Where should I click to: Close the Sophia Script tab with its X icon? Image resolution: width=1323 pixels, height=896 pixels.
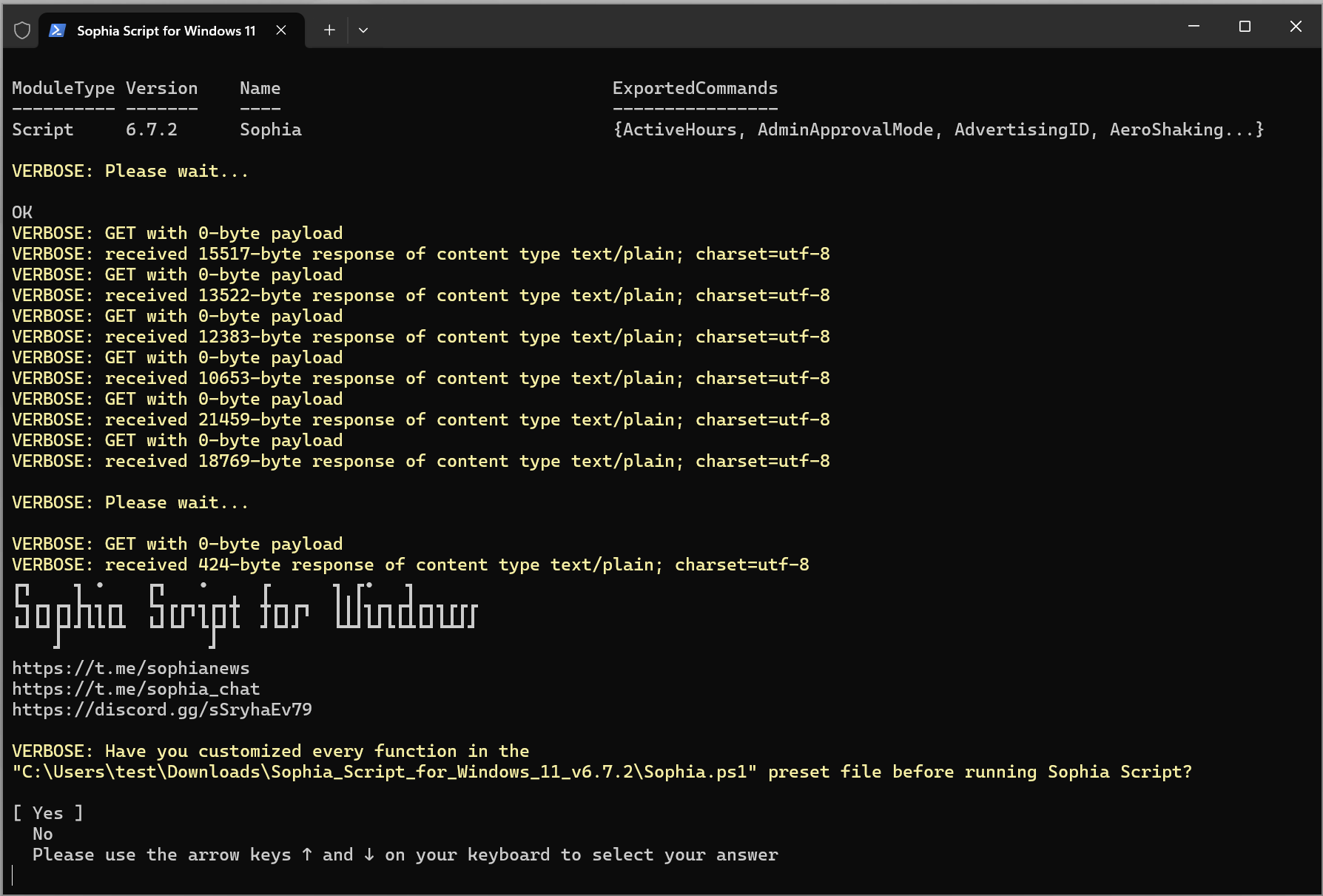point(281,30)
